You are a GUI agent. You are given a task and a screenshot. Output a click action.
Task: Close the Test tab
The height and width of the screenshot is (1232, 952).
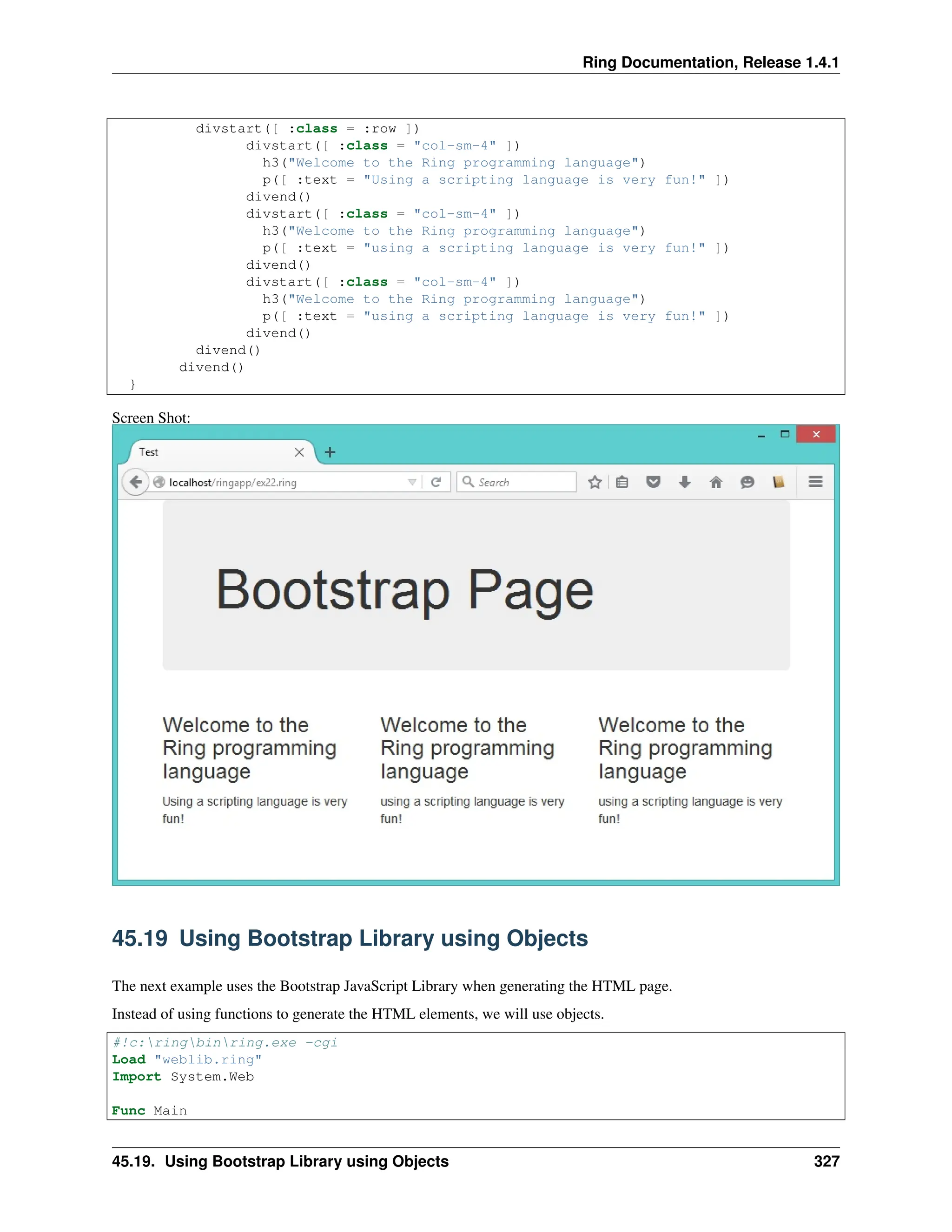[x=299, y=452]
